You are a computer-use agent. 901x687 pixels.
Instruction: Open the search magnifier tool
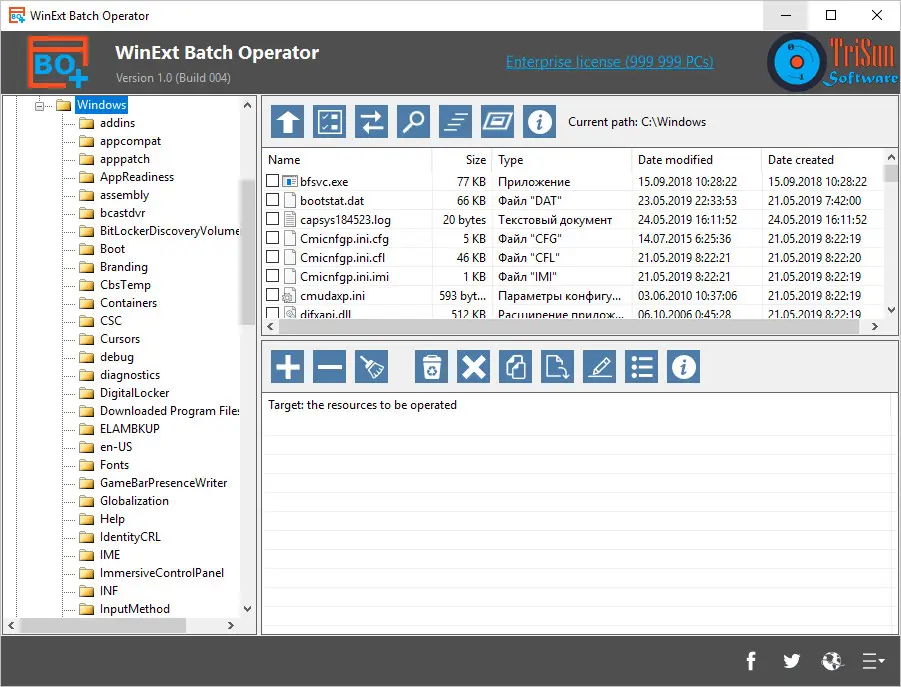click(x=413, y=121)
